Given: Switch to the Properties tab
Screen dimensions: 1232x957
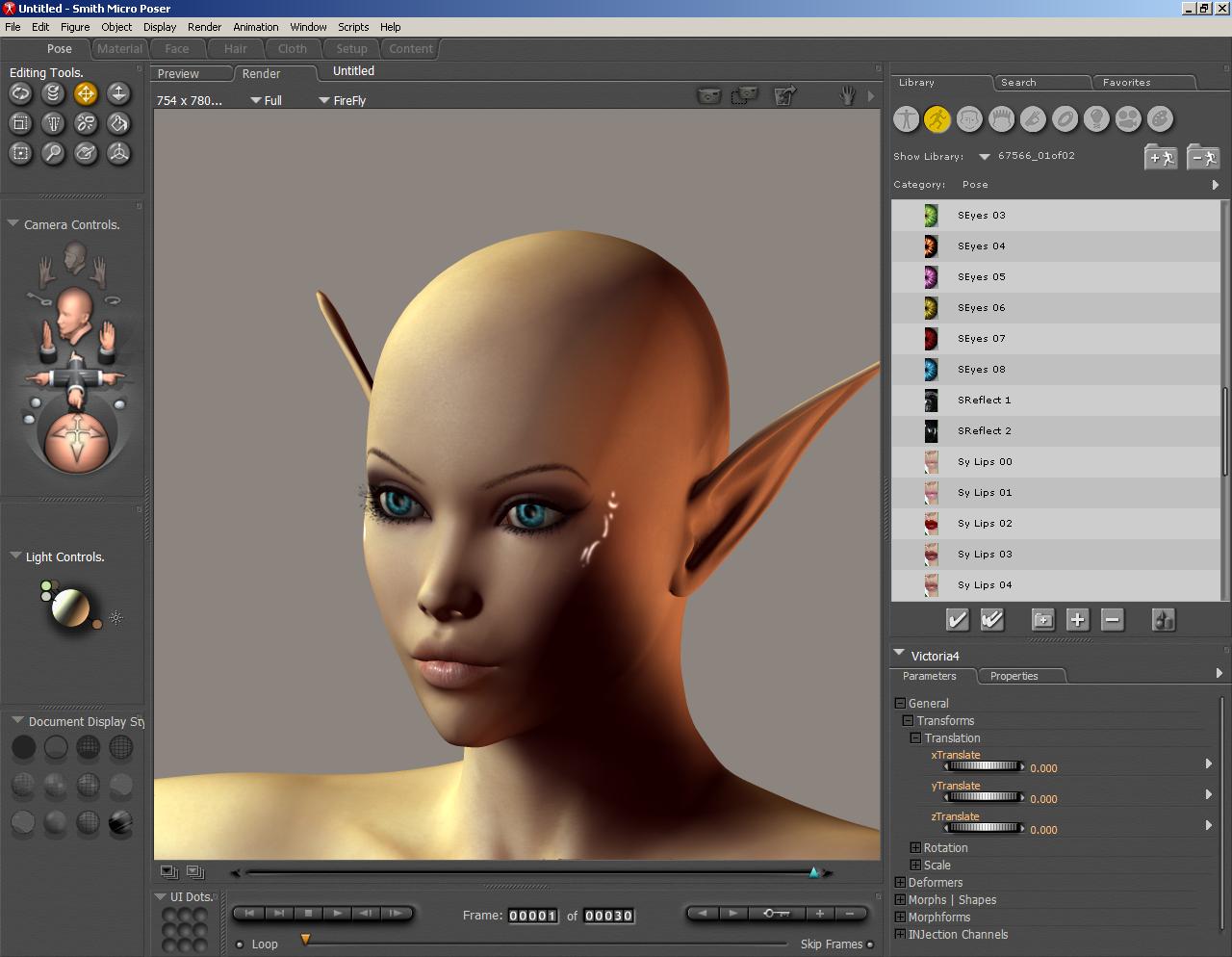Looking at the screenshot, I should [x=1014, y=676].
